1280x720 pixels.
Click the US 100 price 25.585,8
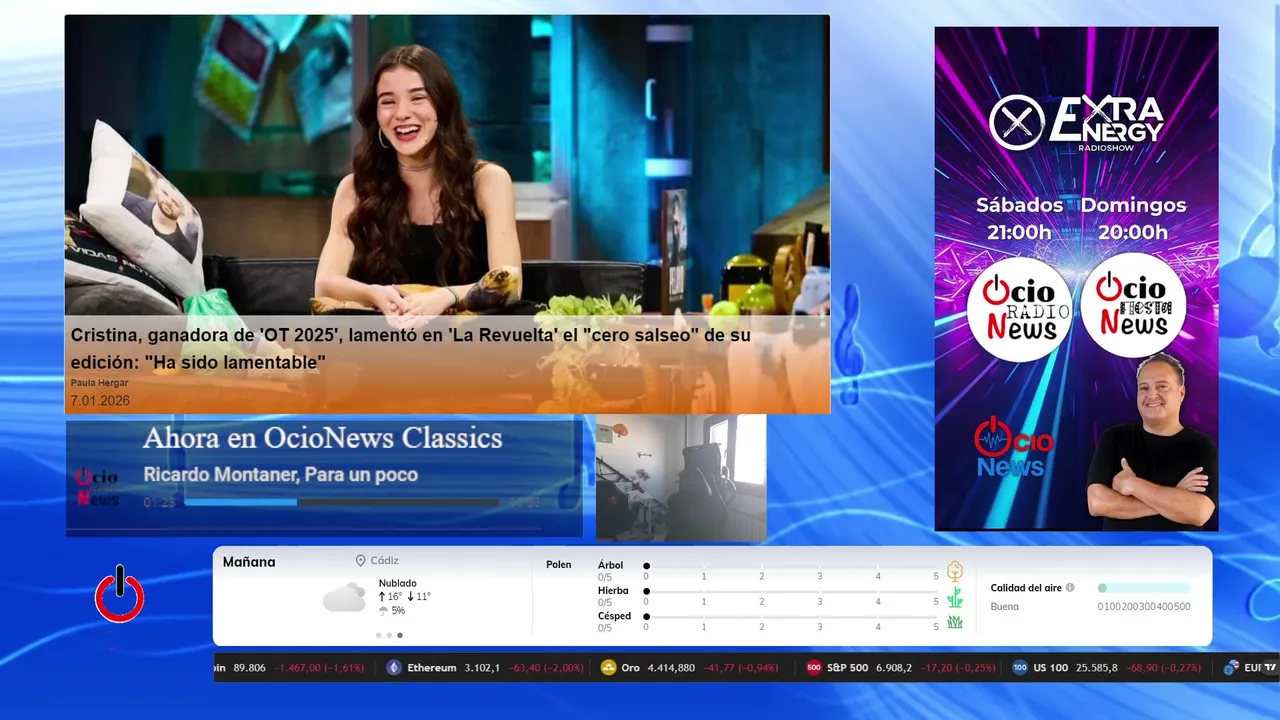tap(1096, 668)
